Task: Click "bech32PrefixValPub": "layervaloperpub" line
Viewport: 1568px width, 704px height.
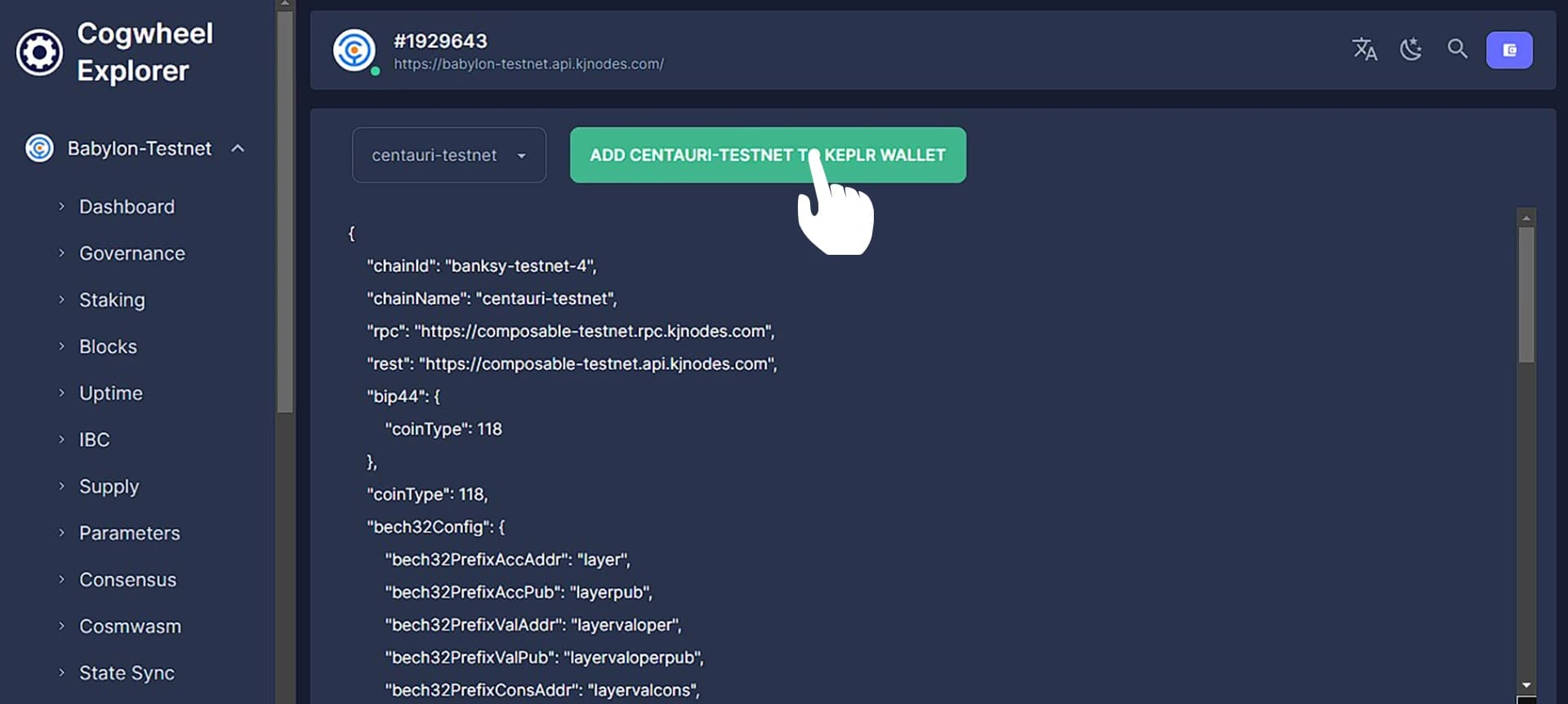Action: pos(544,657)
